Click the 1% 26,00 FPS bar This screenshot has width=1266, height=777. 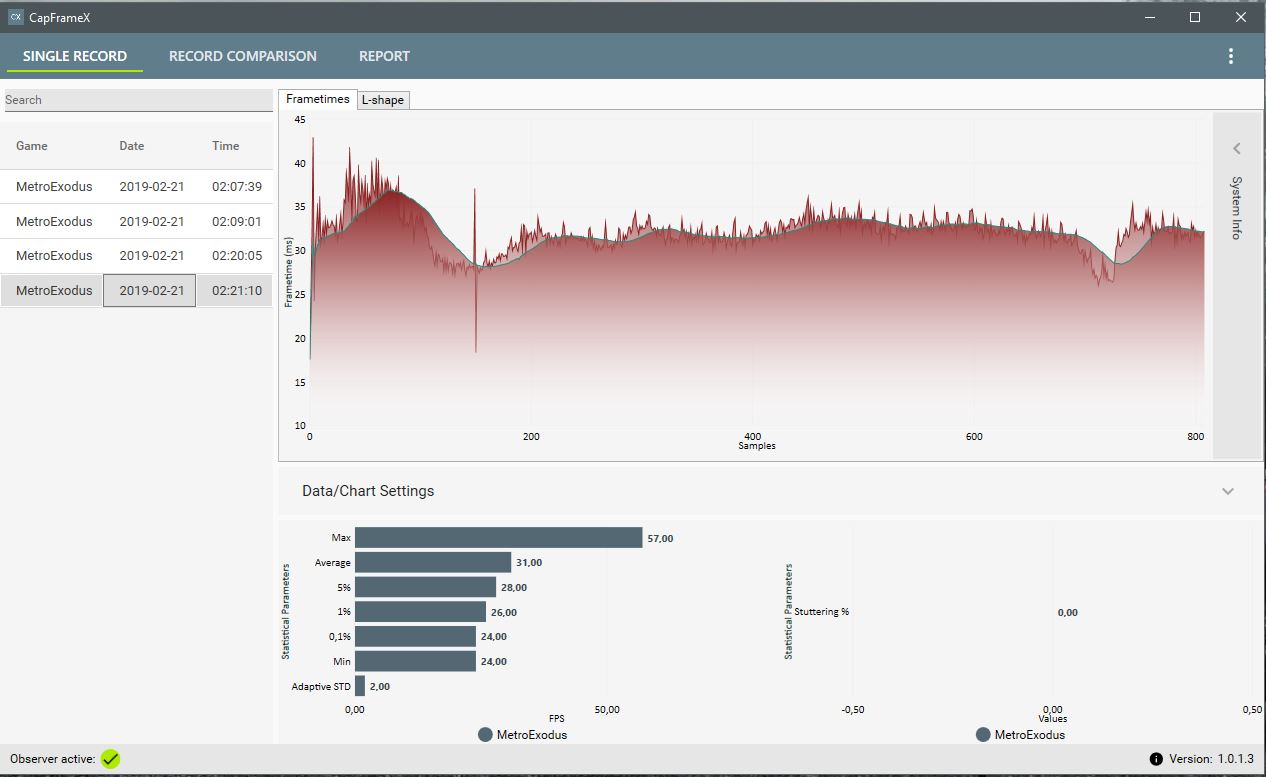[x=420, y=612]
